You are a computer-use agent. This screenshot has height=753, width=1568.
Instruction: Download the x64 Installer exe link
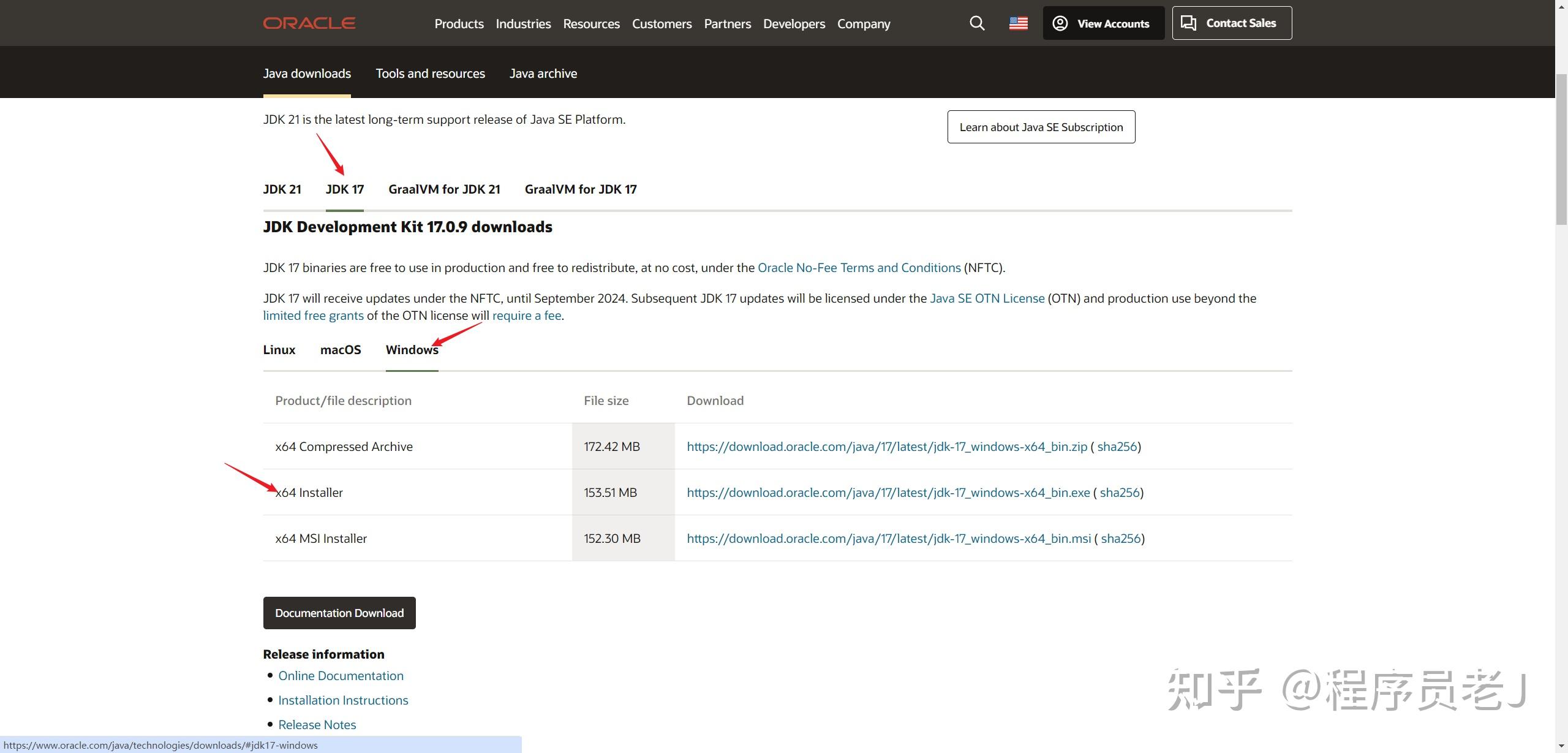[888, 493]
